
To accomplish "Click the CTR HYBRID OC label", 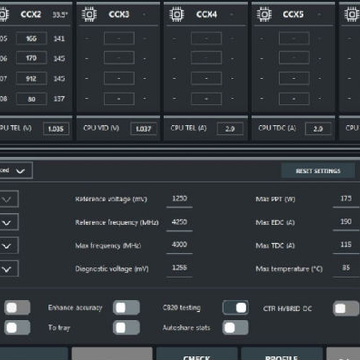I will (x=288, y=309).
